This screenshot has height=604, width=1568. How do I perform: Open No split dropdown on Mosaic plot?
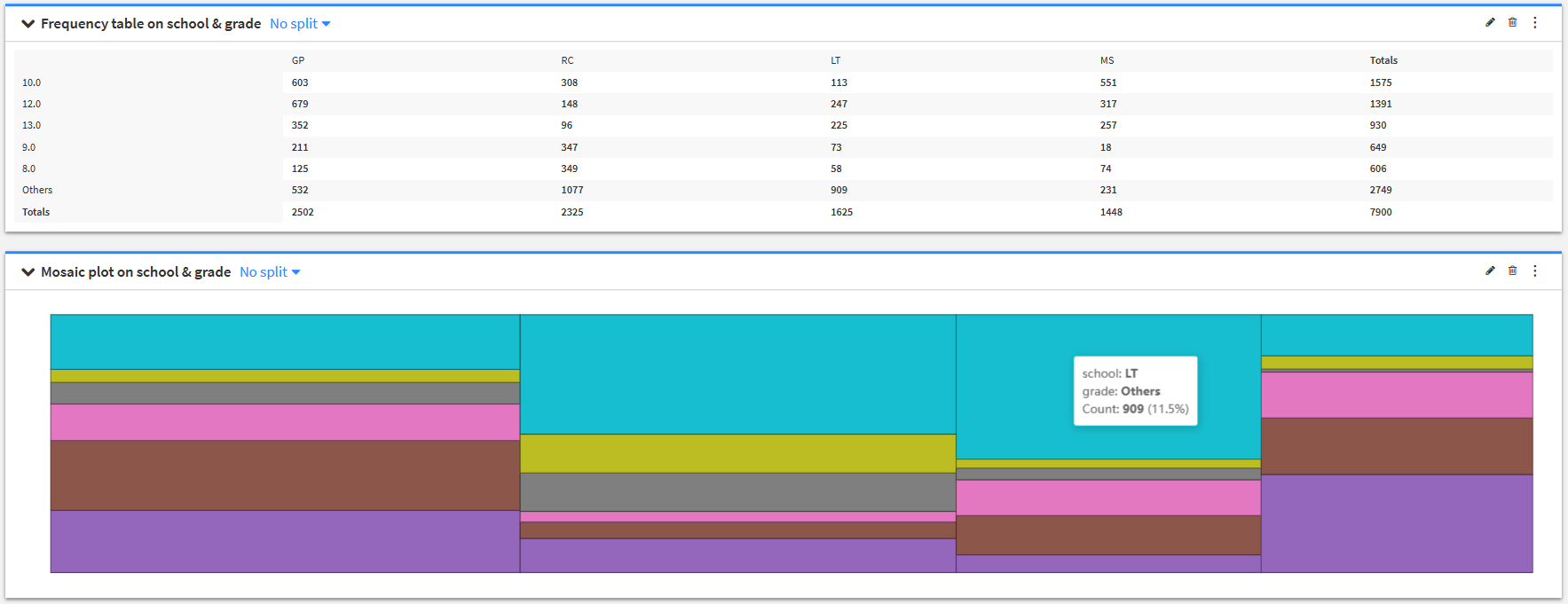[x=270, y=272]
